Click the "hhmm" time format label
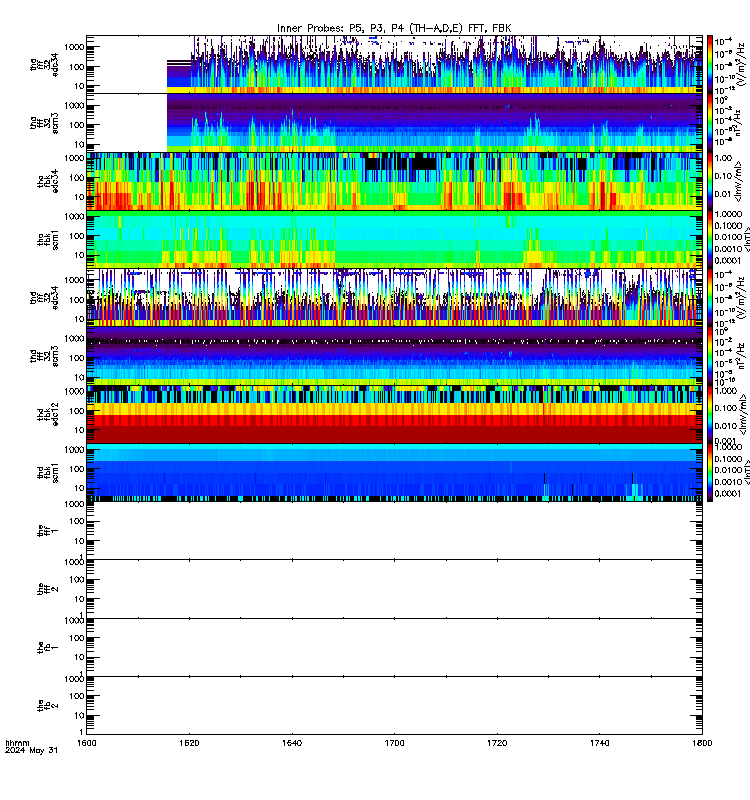Image resolution: width=750 pixels, height=800 pixels. [17, 743]
